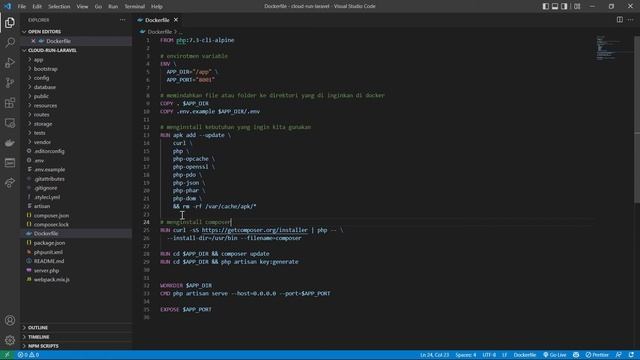Viewport: 640px width, 360px height.
Task: Open the Selection menu
Action: pyautogui.click(x=59, y=7)
